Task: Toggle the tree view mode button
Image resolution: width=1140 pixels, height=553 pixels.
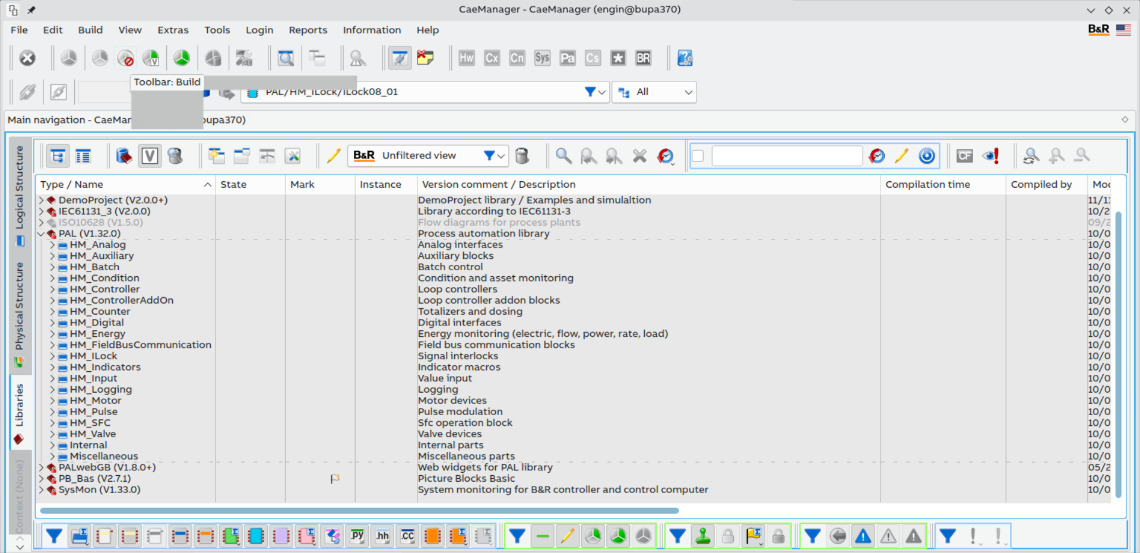Action: point(58,156)
